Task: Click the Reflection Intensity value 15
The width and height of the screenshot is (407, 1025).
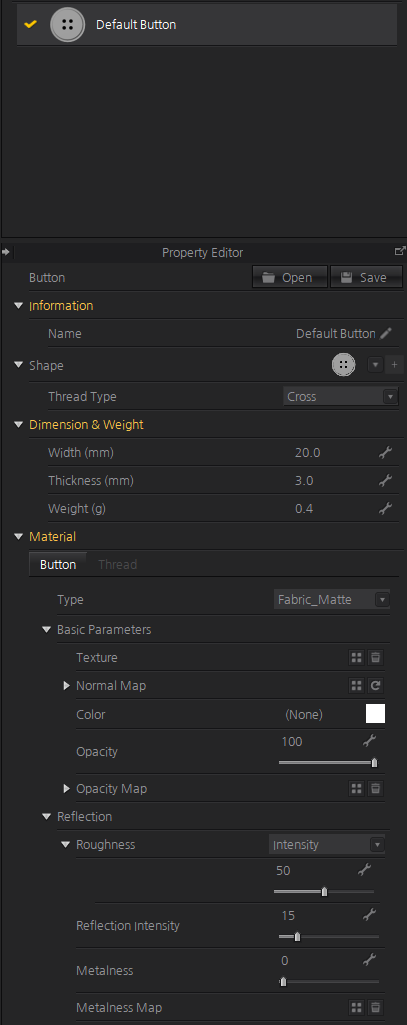Action: (x=288, y=916)
